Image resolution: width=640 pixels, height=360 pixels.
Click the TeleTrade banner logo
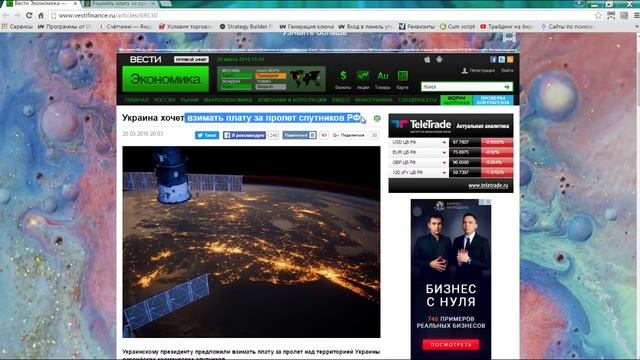[x=420, y=125]
